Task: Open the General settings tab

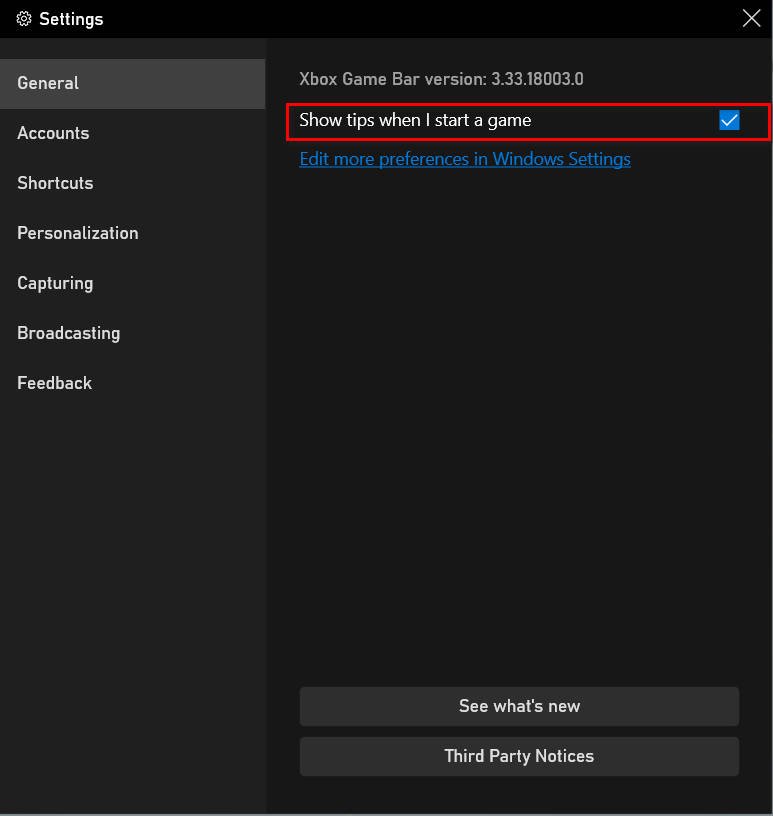Action: [x=133, y=83]
